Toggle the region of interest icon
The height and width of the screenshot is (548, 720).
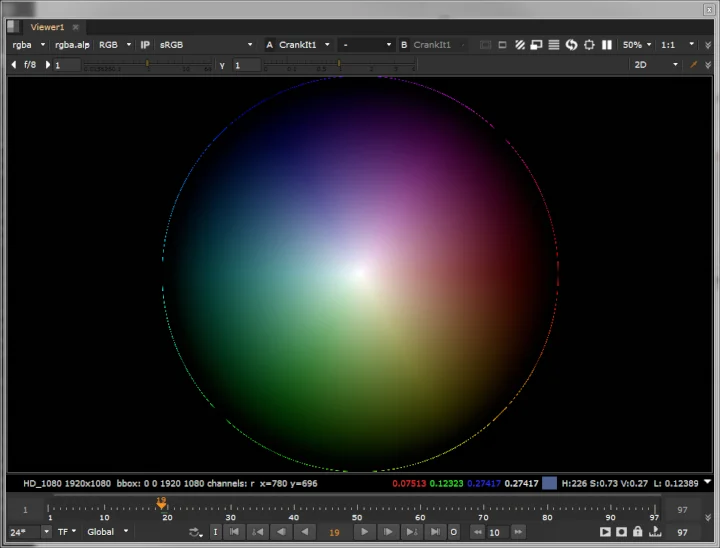[x=520, y=45]
